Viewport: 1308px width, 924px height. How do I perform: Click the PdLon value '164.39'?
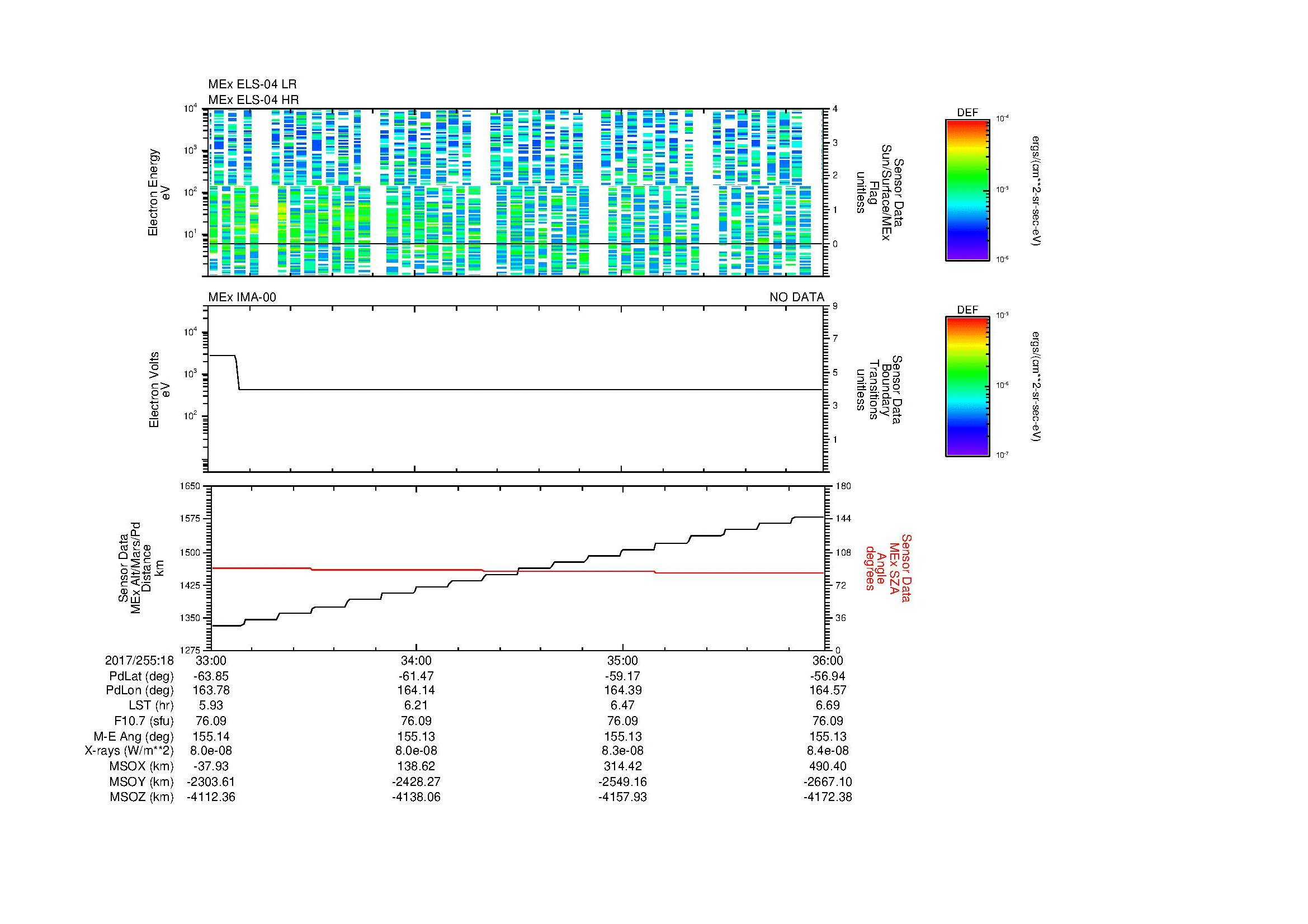pos(622,690)
